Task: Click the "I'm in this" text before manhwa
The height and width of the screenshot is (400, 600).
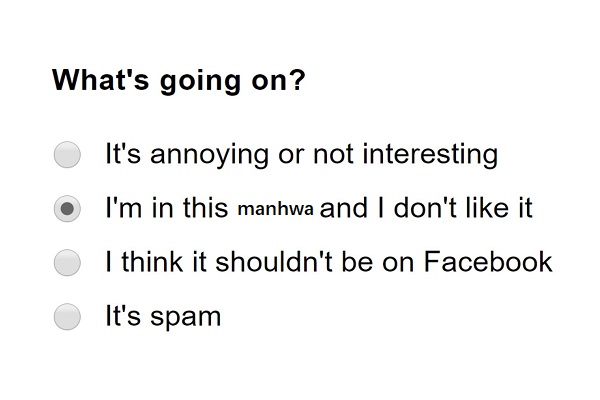Action: pos(167,209)
